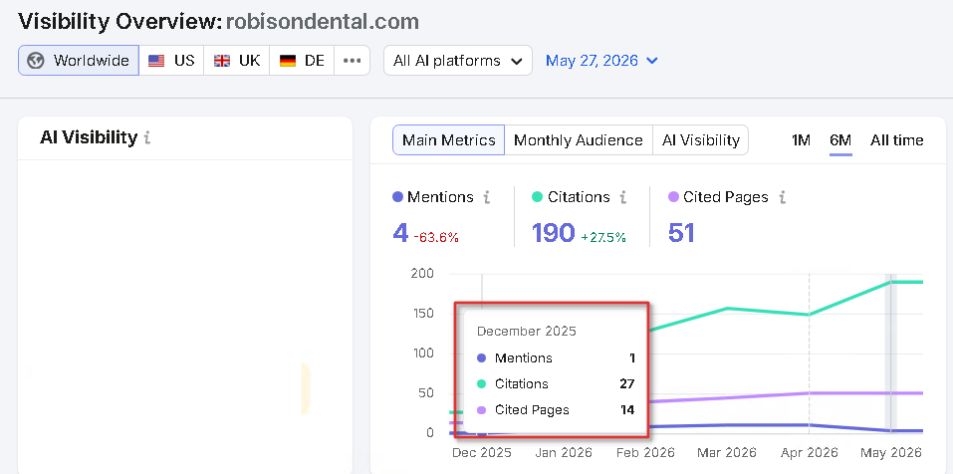Click the info icon next to Mentions
Screen dimensions: 953x474
487,197
